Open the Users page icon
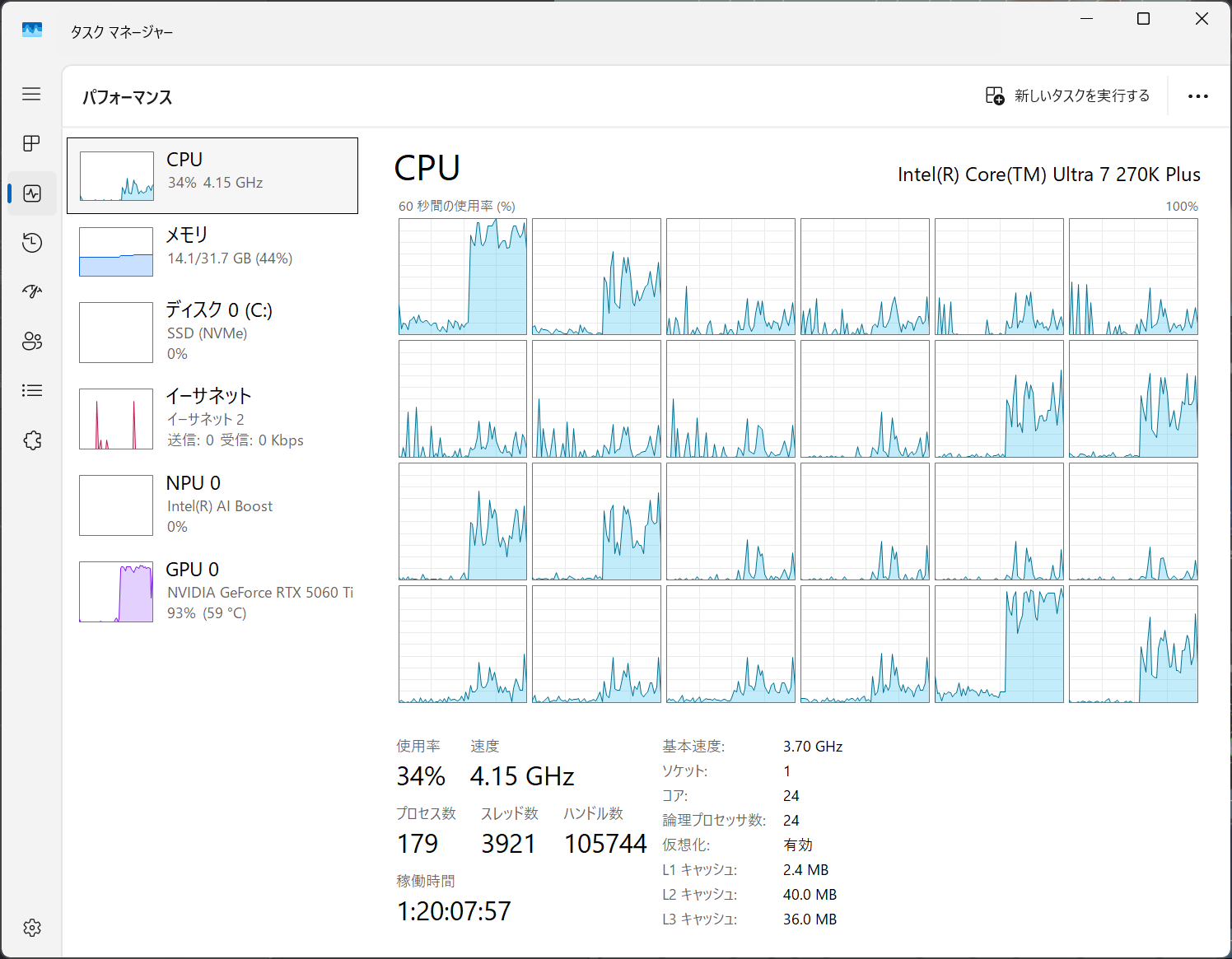 pyautogui.click(x=31, y=341)
